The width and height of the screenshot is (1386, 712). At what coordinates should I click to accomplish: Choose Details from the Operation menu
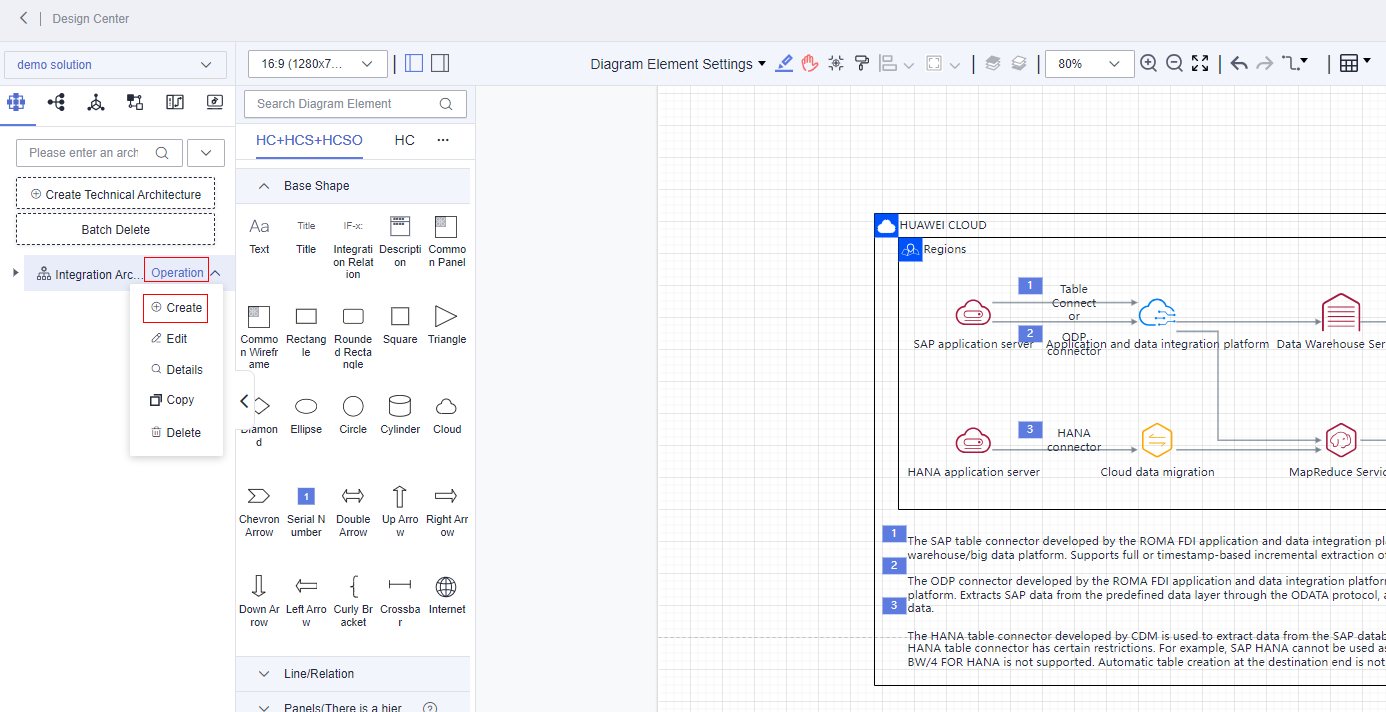click(176, 370)
